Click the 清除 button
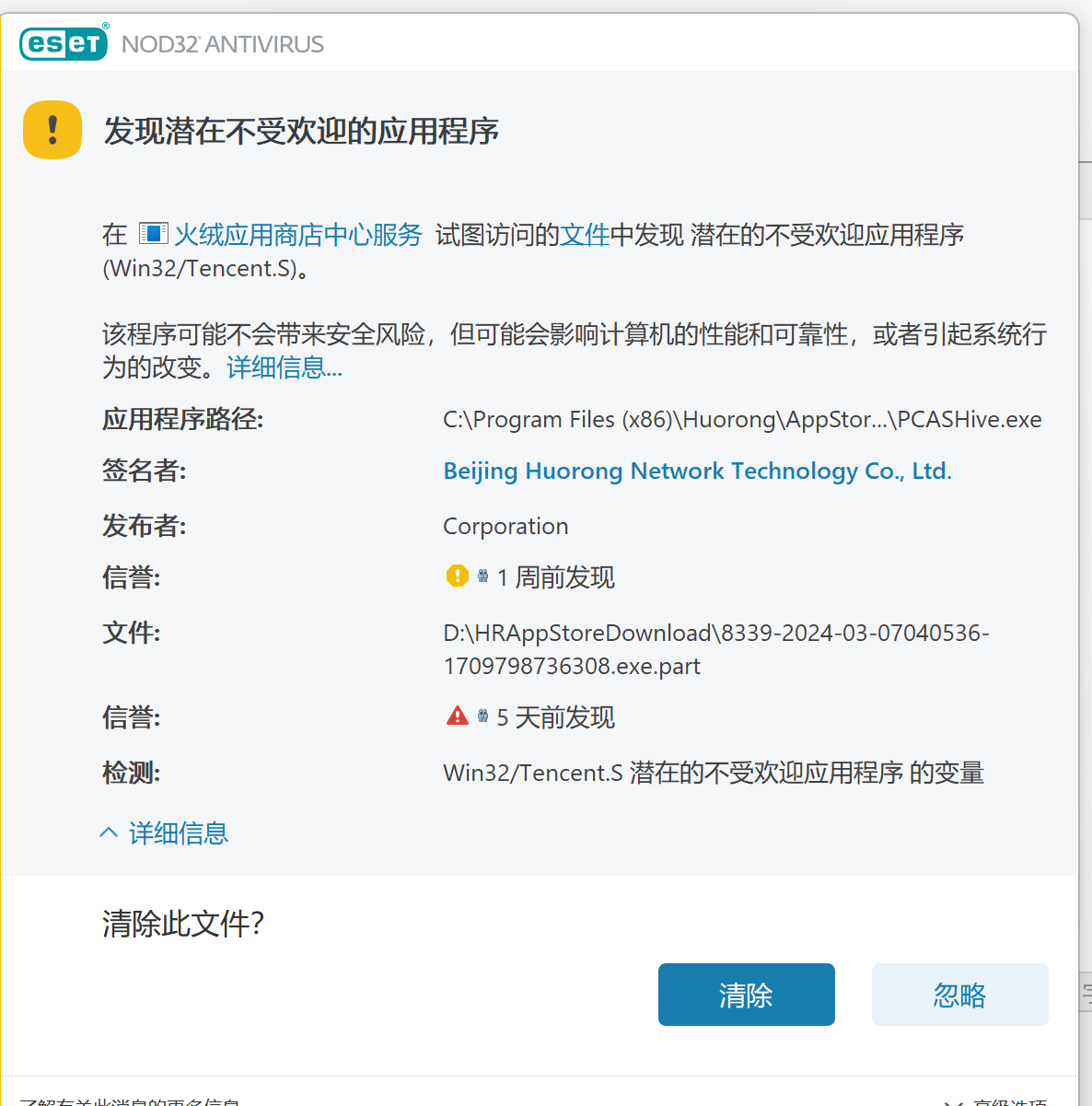 coord(746,995)
